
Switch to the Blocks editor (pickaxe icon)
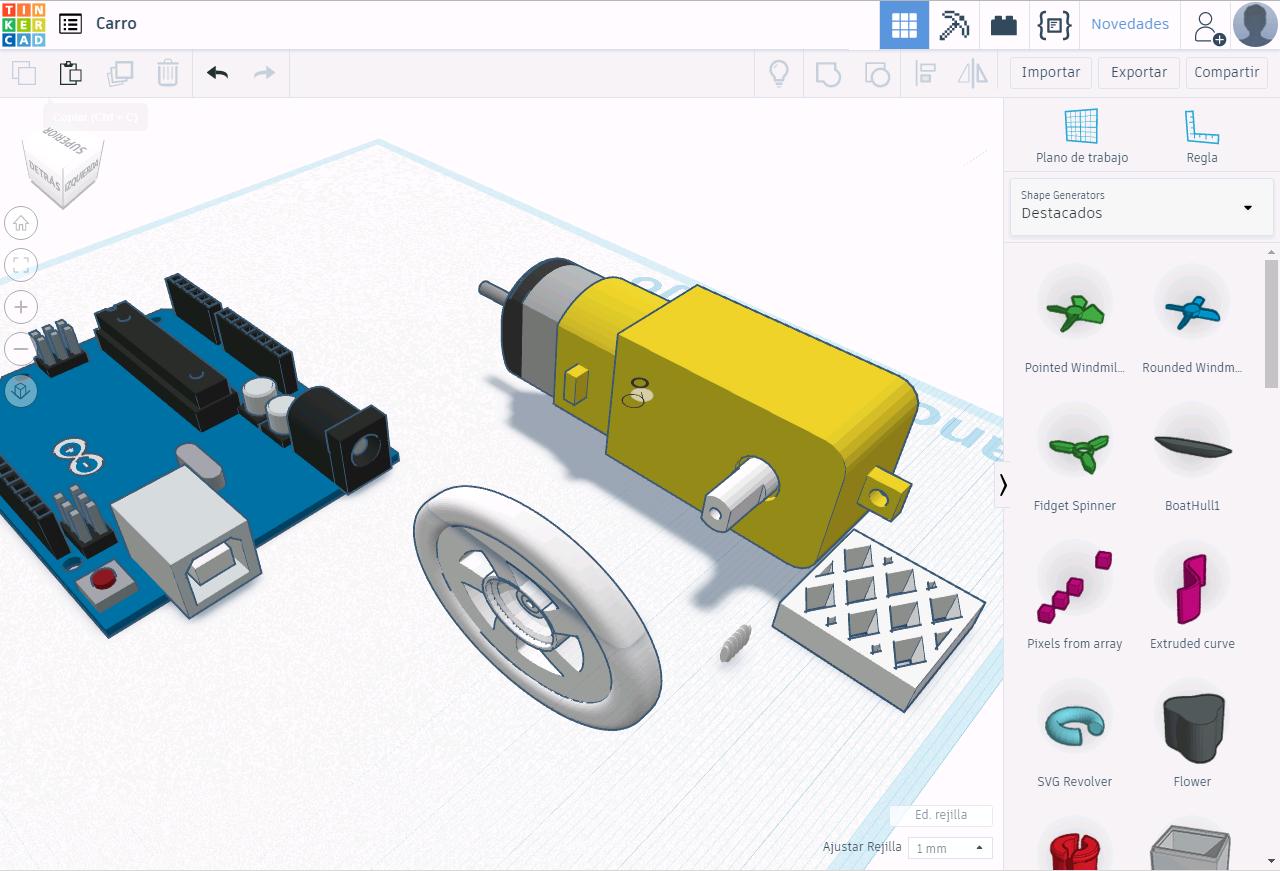(953, 24)
